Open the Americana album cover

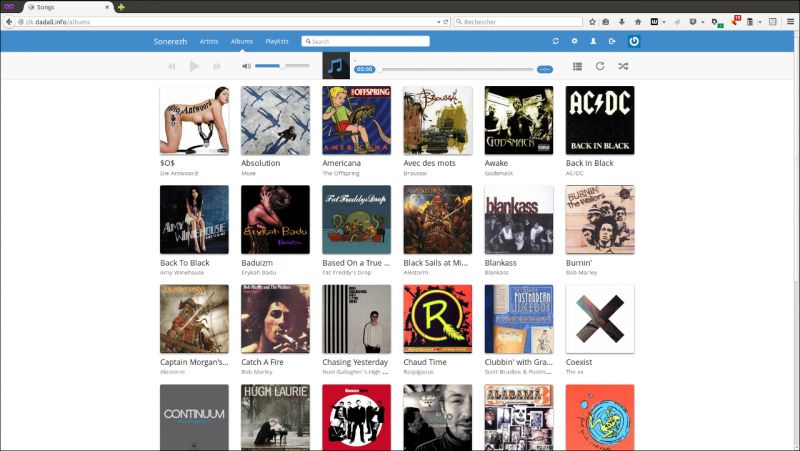point(357,120)
